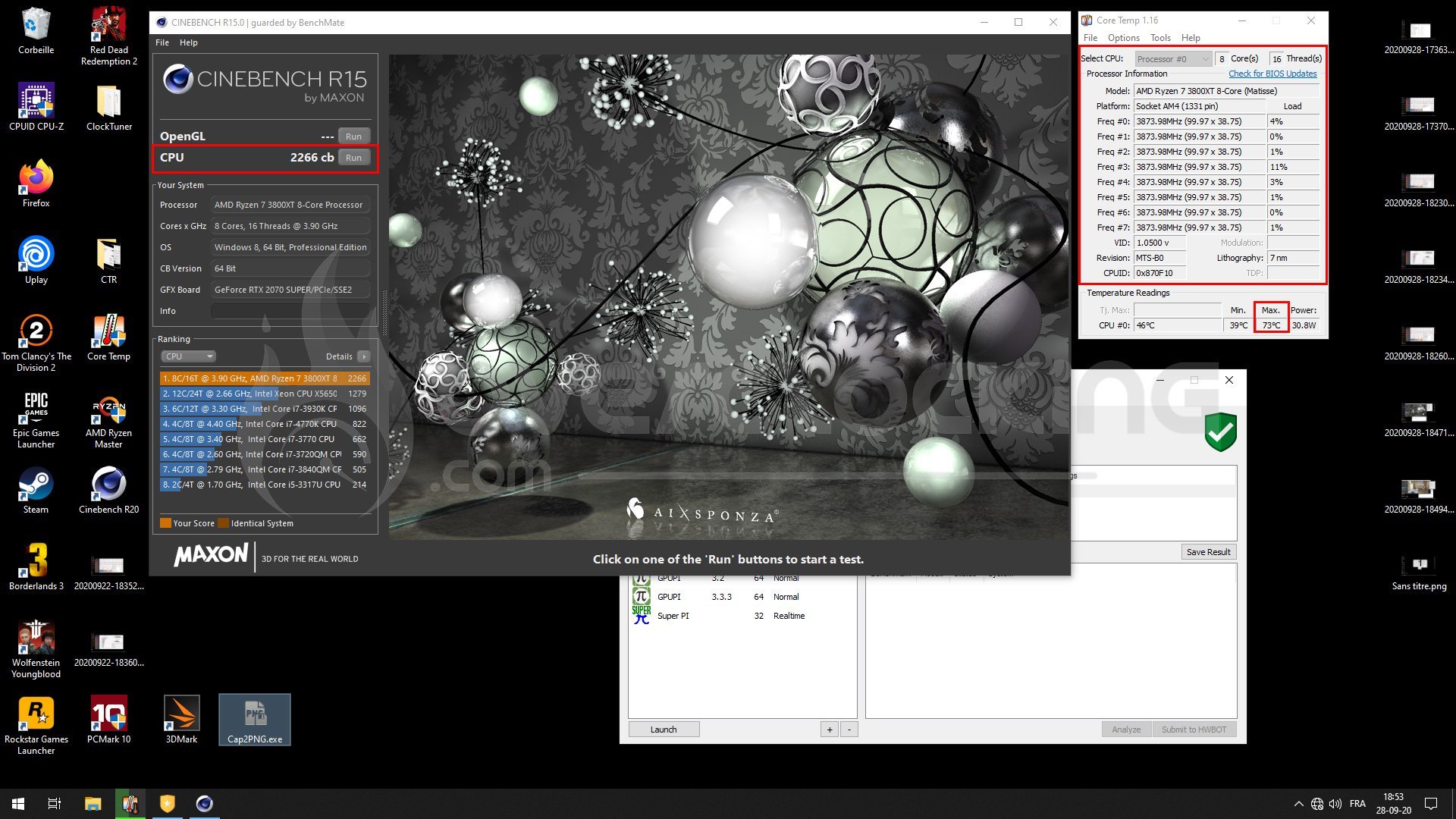Open Cinebench Help menu
1456x819 pixels.
[x=188, y=42]
